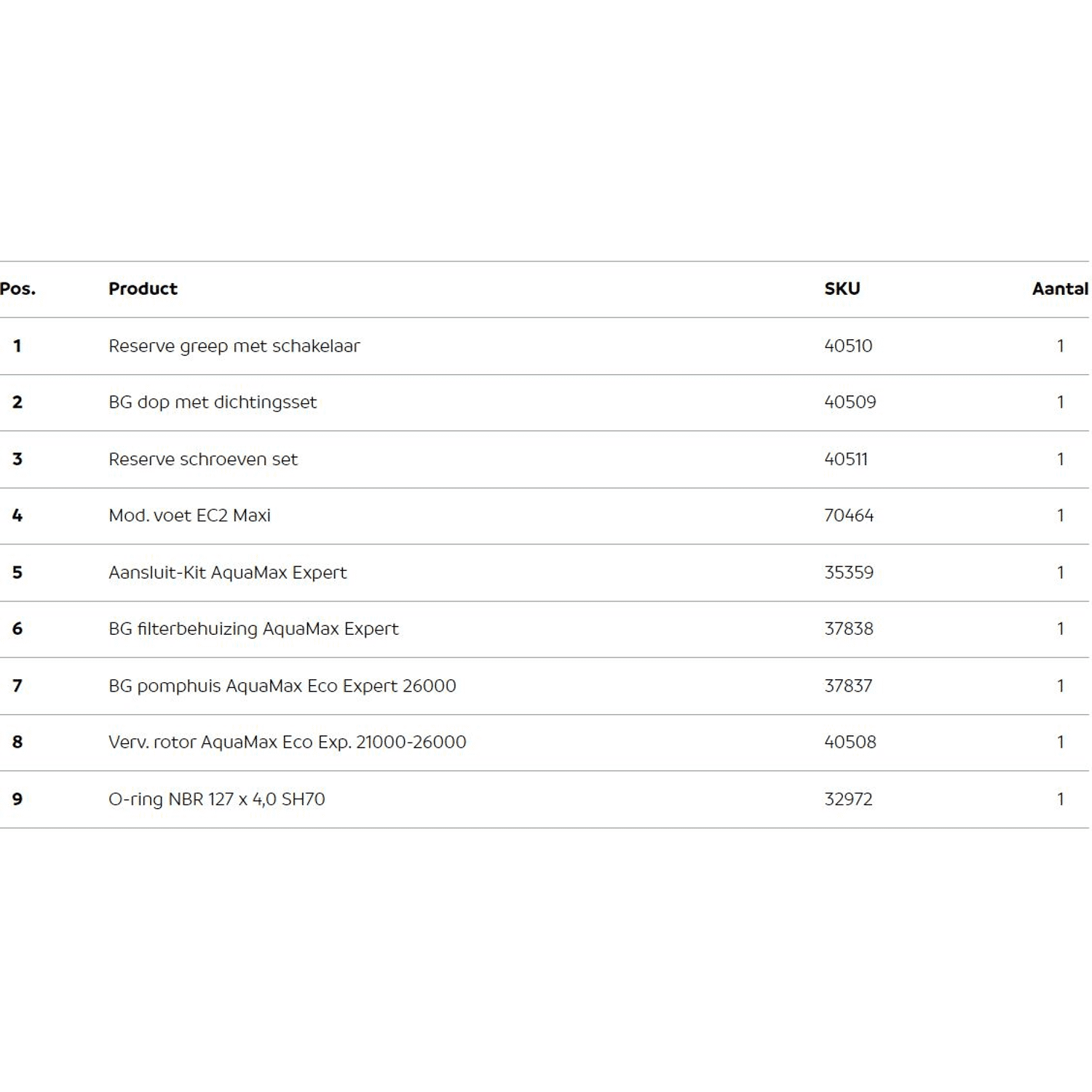
Task: Open O-ring NBR 127 x 4,0 SH70
Action: pyautogui.click(x=216, y=799)
